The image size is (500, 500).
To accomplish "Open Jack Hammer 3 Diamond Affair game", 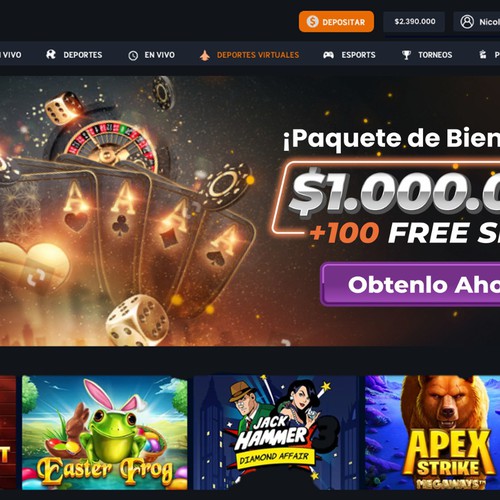I will 276,433.
